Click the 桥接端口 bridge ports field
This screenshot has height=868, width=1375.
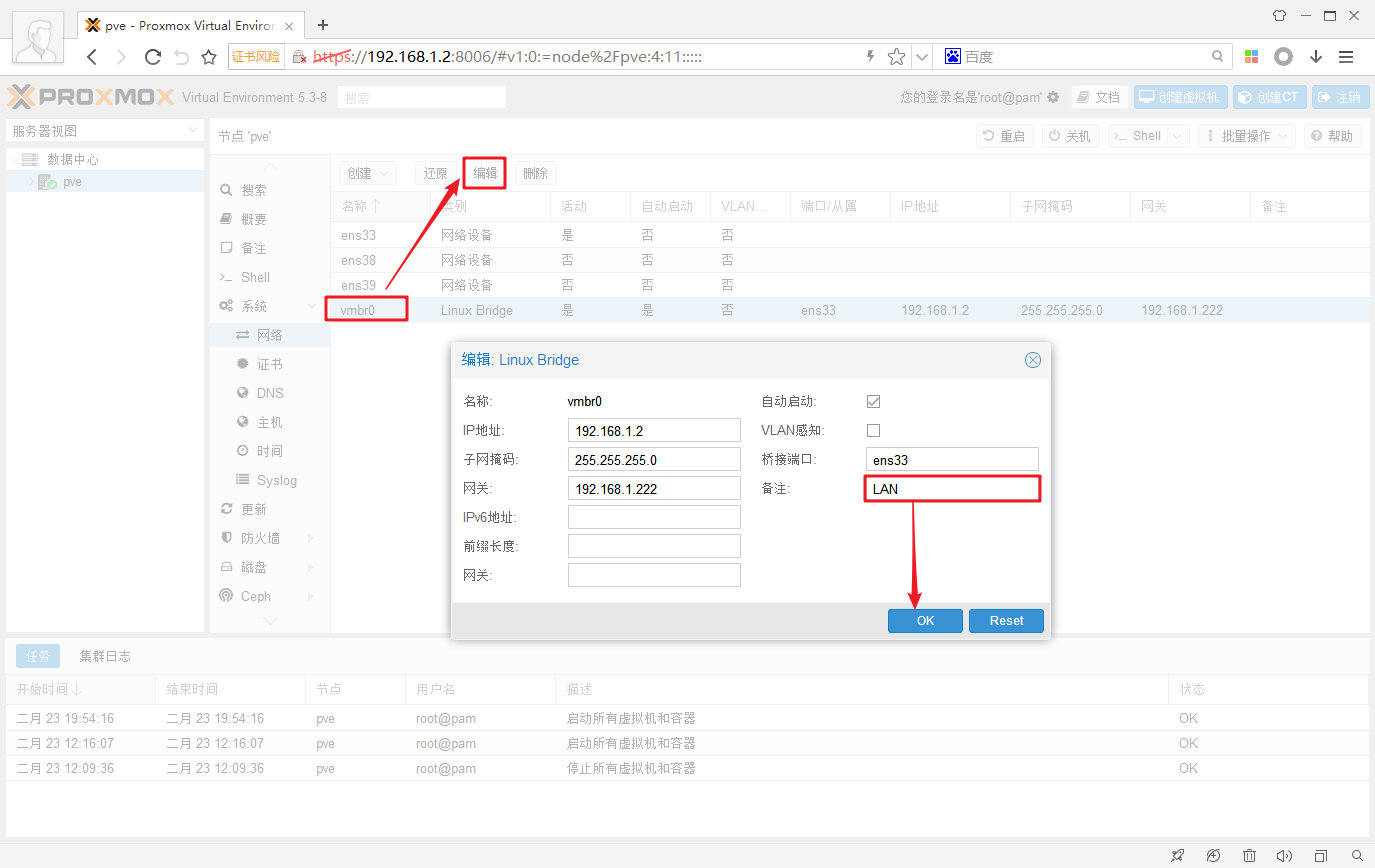coord(952,459)
